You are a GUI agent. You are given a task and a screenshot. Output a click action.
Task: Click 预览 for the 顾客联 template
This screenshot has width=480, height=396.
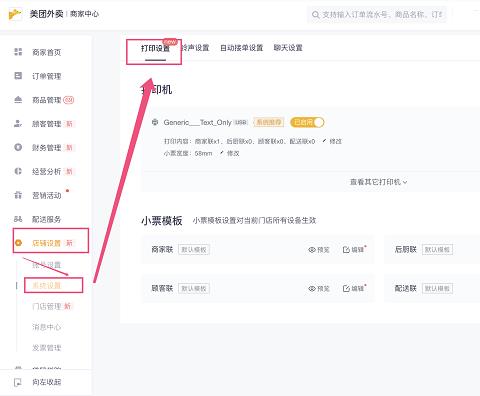pyautogui.click(x=323, y=288)
